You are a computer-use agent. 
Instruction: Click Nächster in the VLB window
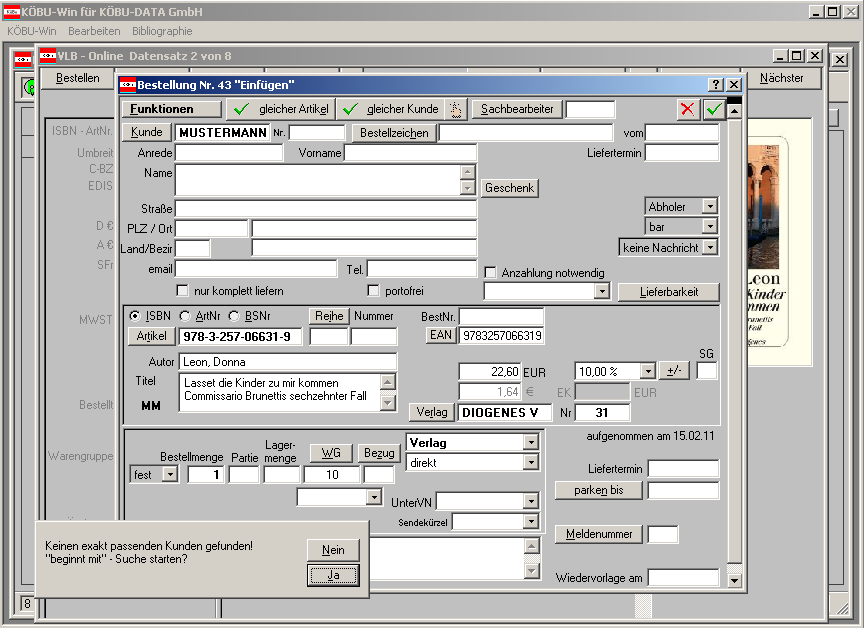pos(781,78)
